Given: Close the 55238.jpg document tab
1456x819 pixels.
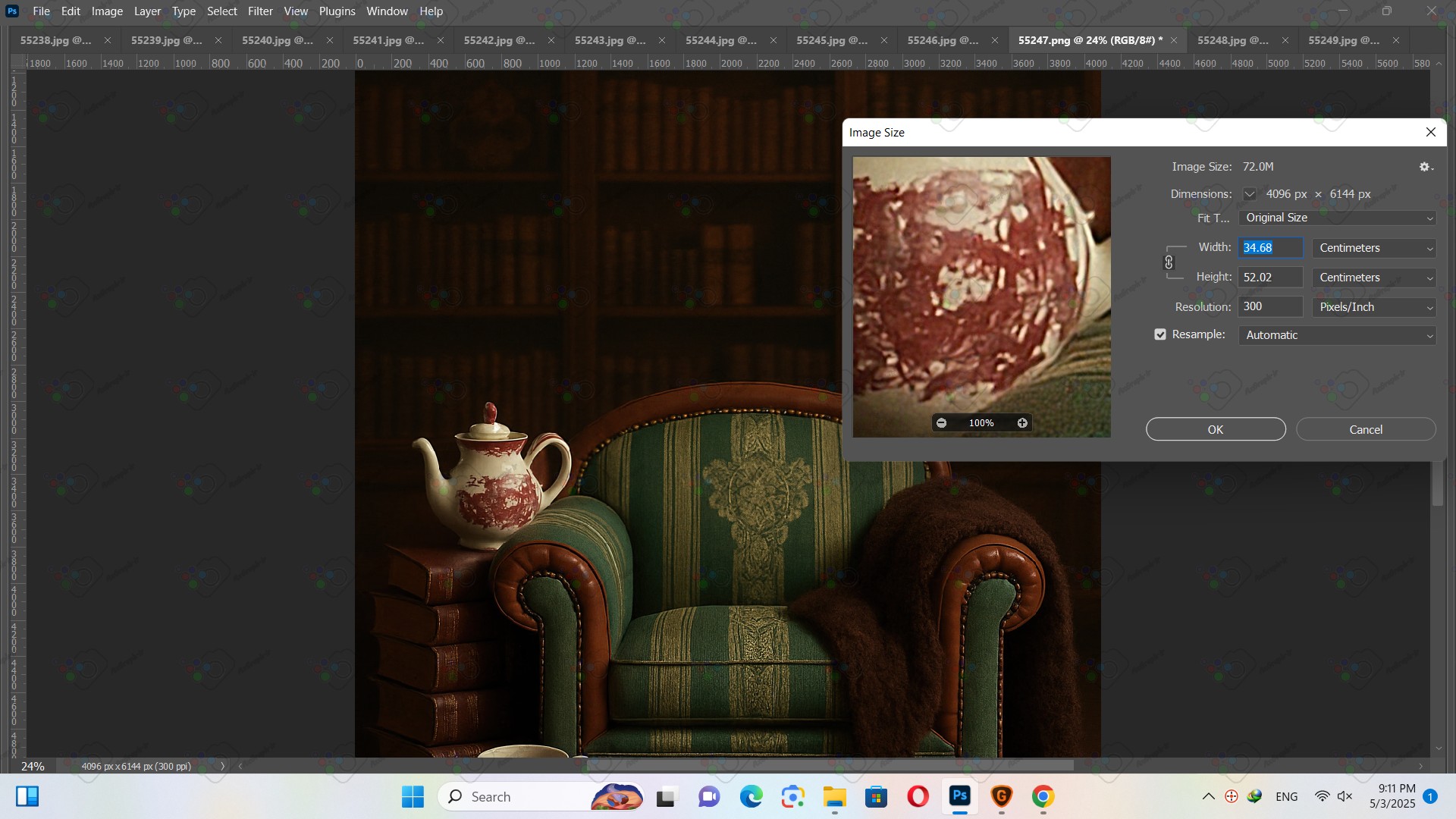Looking at the screenshot, I should tap(107, 40).
